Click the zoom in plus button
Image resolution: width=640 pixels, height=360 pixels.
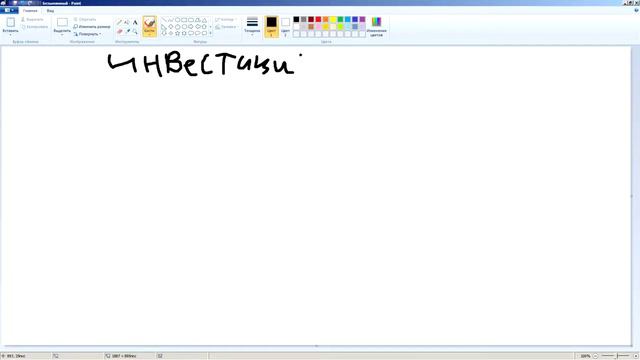click(x=636, y=356)
